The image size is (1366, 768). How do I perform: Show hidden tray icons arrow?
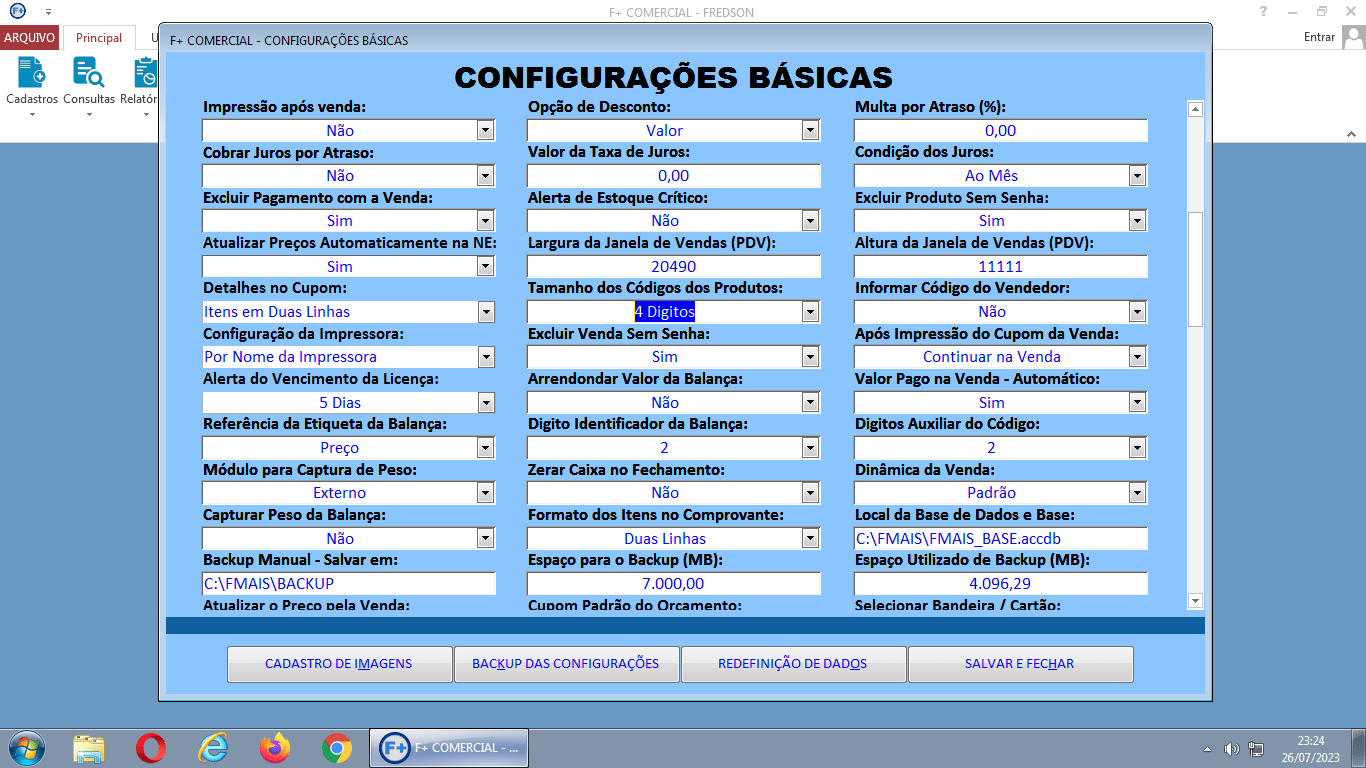pyautogui.click(x=1208, y=749)
